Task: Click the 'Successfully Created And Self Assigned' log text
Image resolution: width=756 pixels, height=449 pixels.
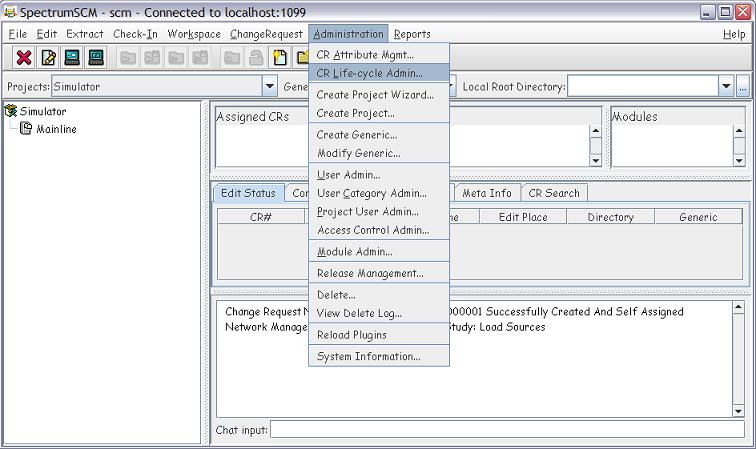Action: 585,312
